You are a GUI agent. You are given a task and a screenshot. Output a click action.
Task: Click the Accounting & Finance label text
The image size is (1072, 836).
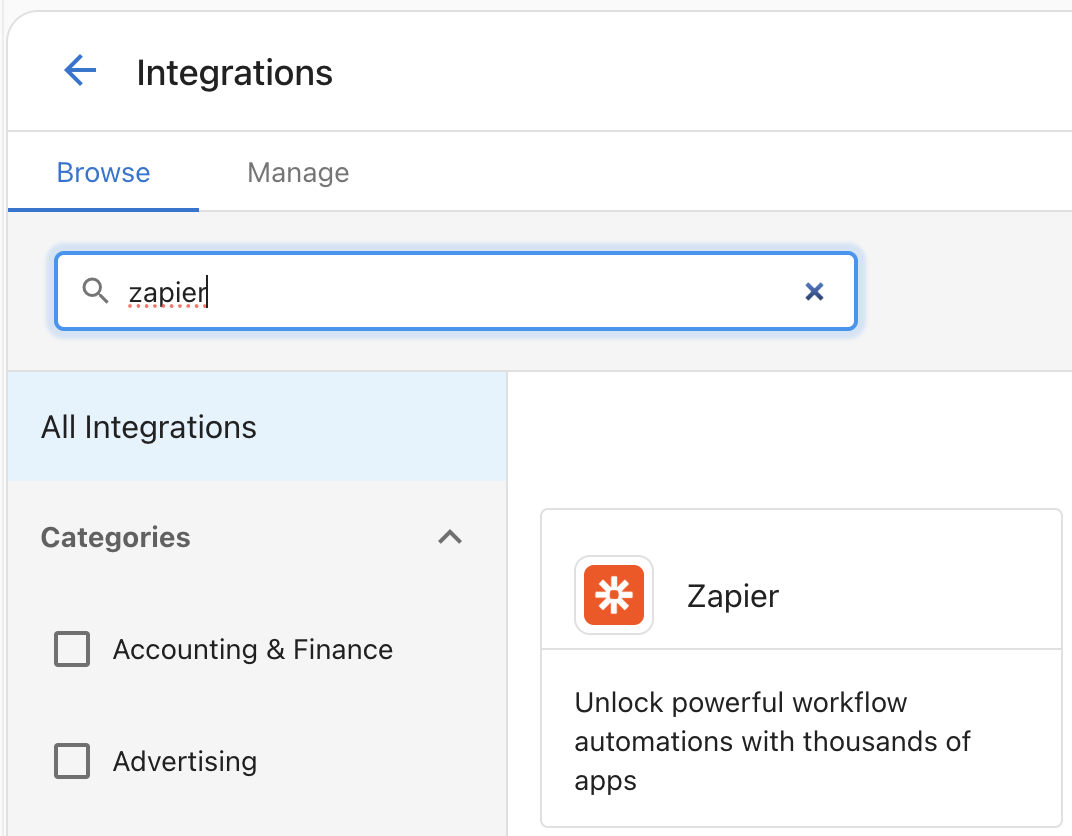point(252,650)
